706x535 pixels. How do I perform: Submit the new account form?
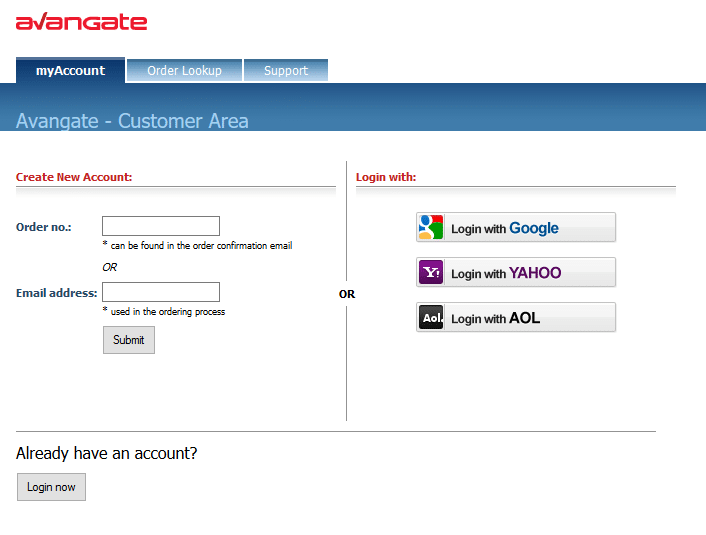point(129,340)
